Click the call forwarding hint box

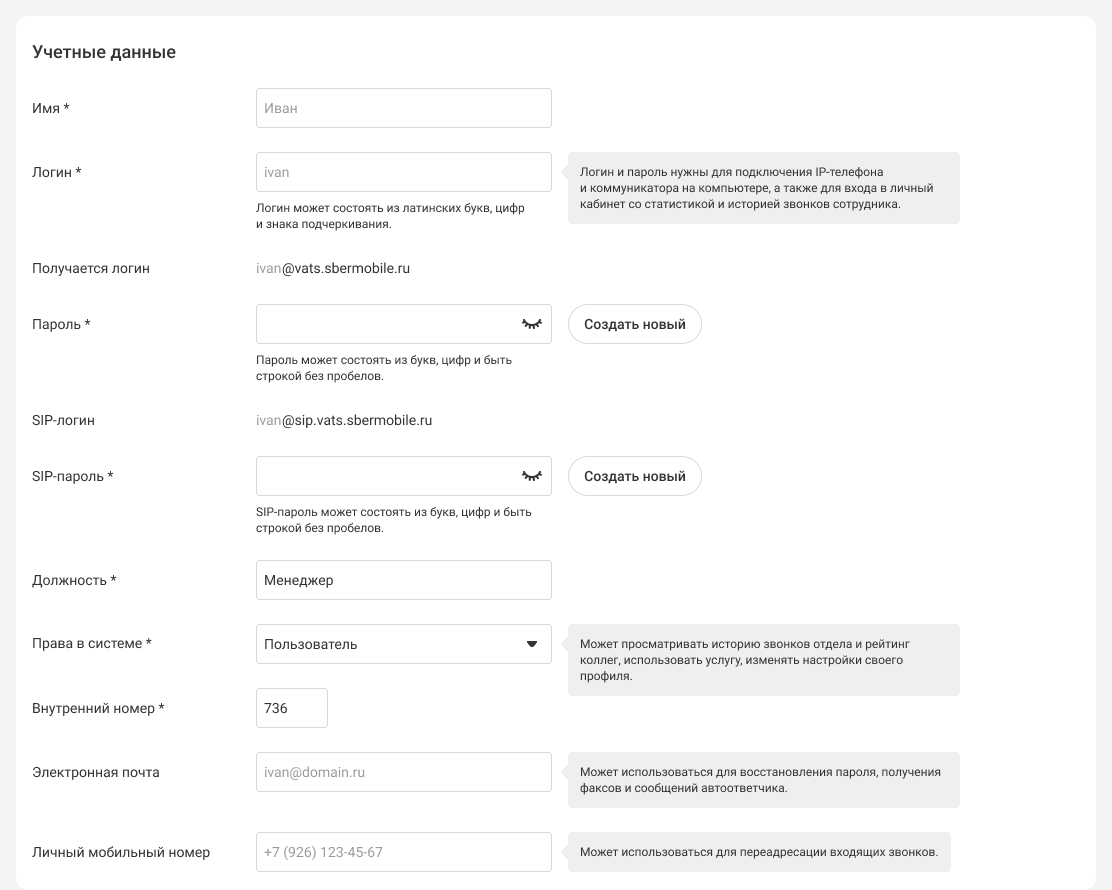pyautogui.click(x=758, y=852)
